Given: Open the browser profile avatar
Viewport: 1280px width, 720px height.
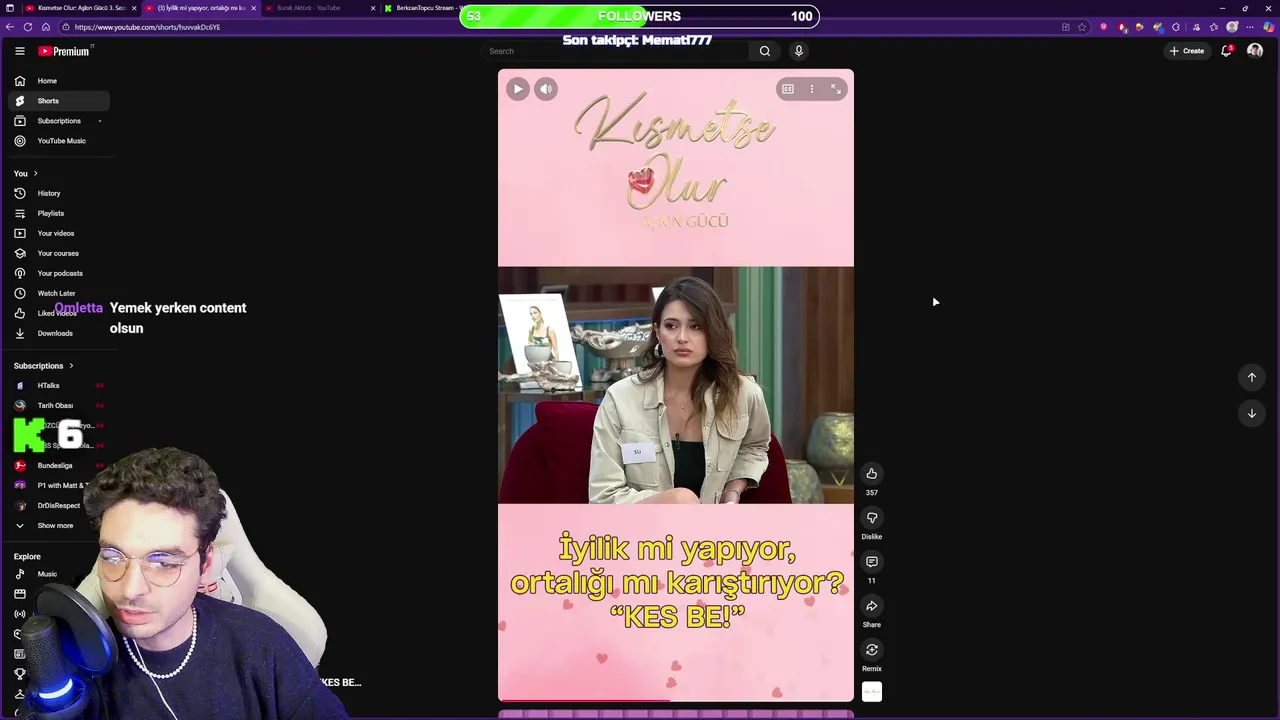Looking at the screenshot, I should coord(1233,27).
